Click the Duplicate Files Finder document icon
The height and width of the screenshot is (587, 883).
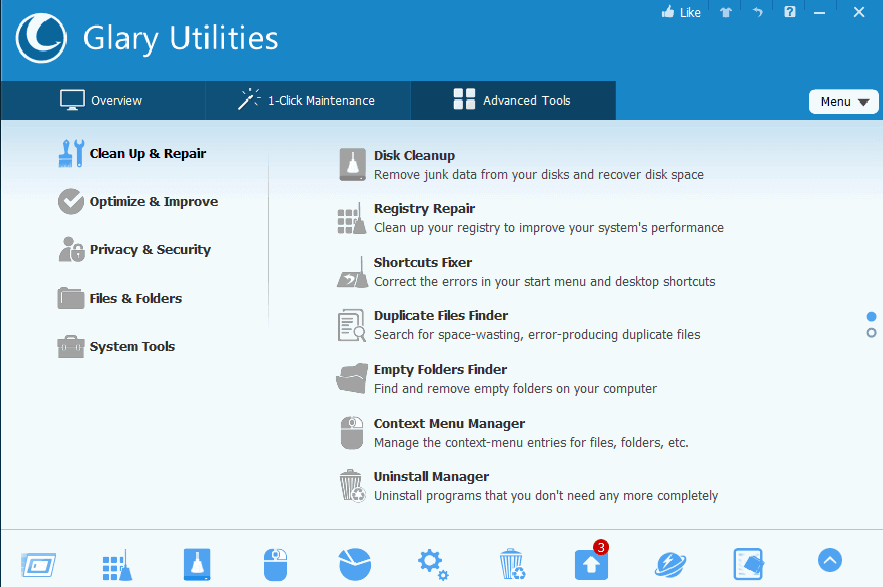(x=352, y=325)
